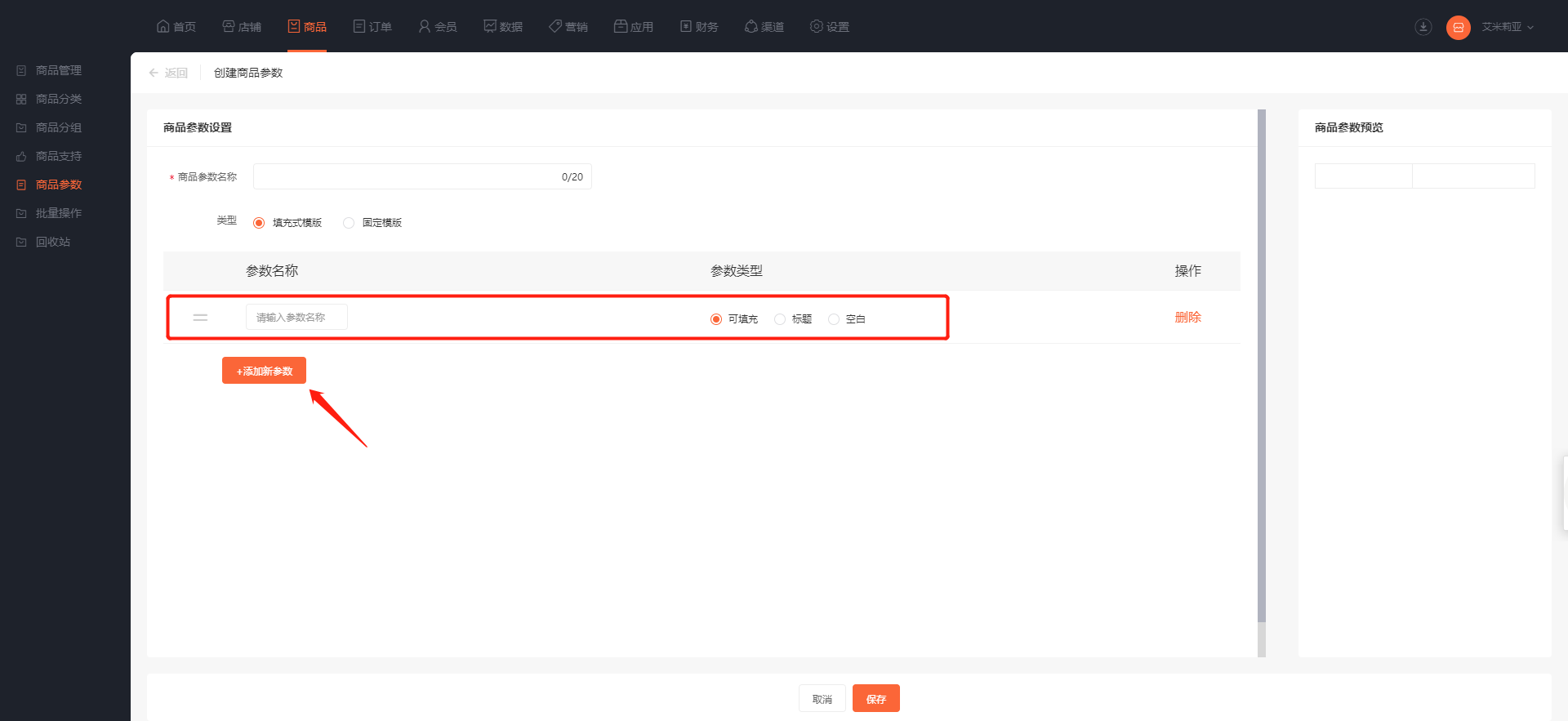Go to 商品管理 in the sidebar

point(59,70)
